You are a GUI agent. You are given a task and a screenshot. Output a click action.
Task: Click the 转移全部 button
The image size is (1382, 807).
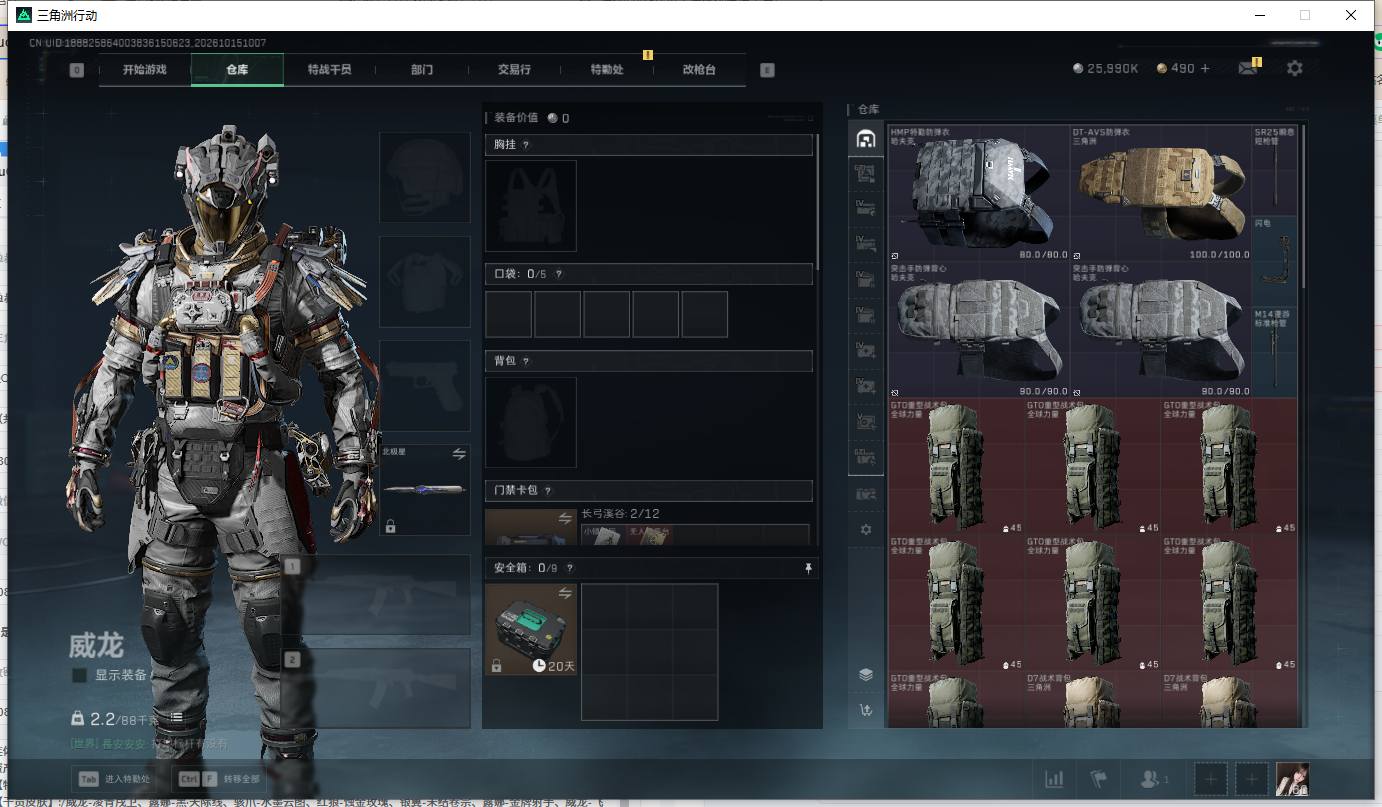point(221,779)
